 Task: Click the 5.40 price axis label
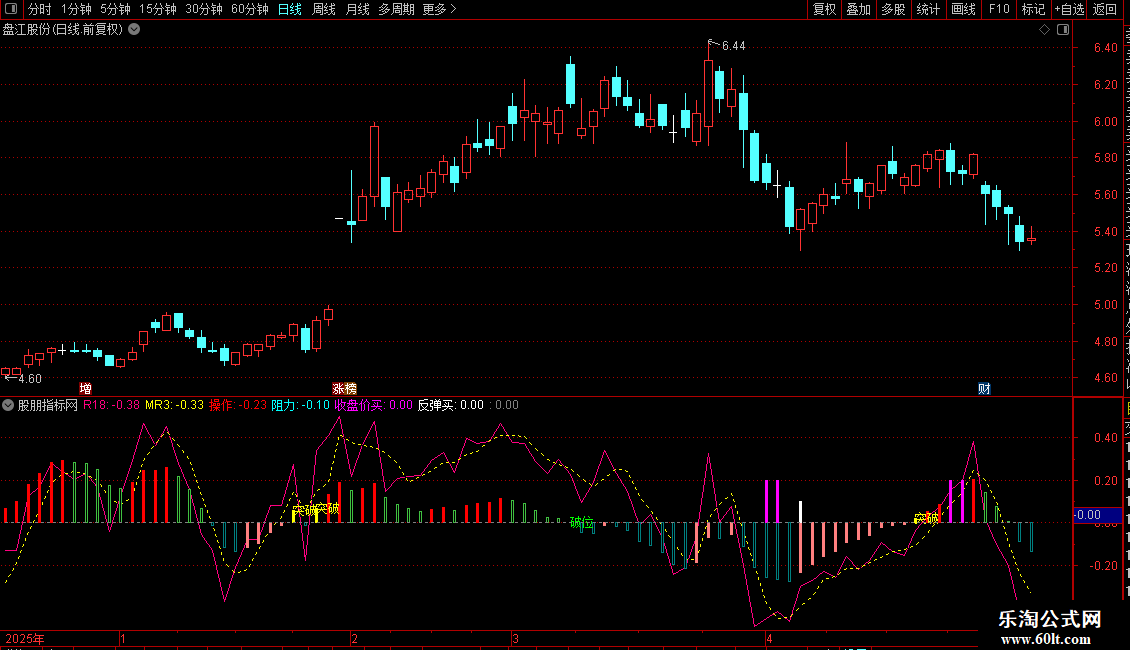[1105, 232]
